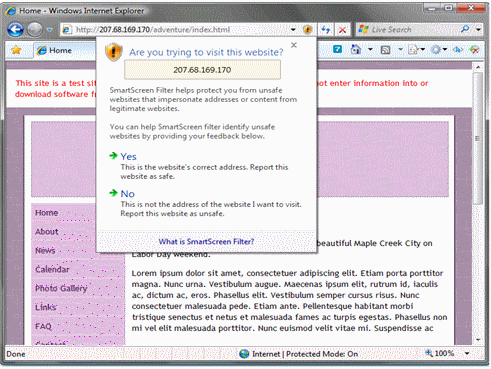Click the page icon in the address bar
Screen dimensions: 491x369
67,30
